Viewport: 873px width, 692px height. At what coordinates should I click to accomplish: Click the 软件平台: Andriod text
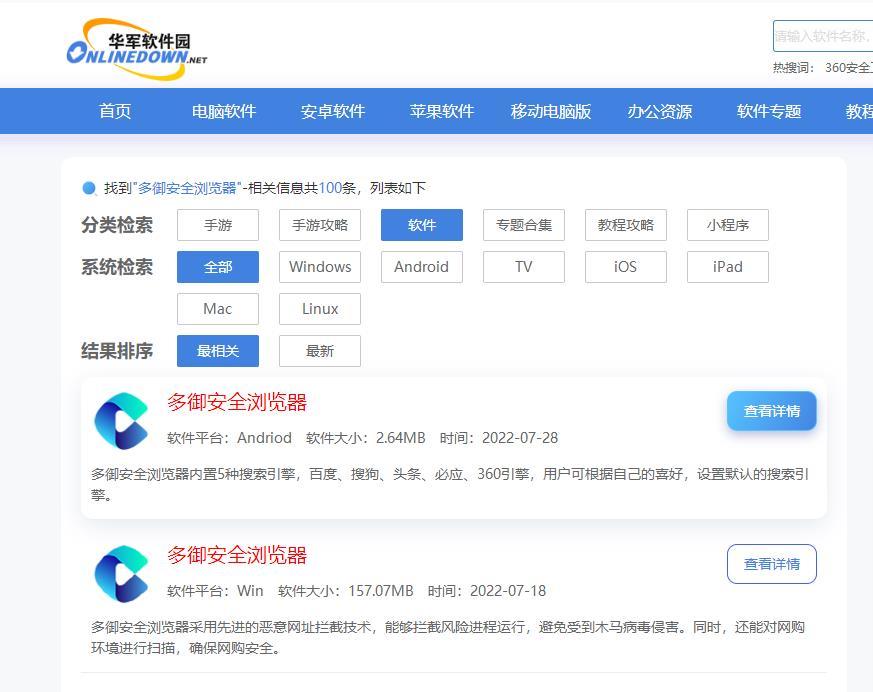click(x=229, y=438)
